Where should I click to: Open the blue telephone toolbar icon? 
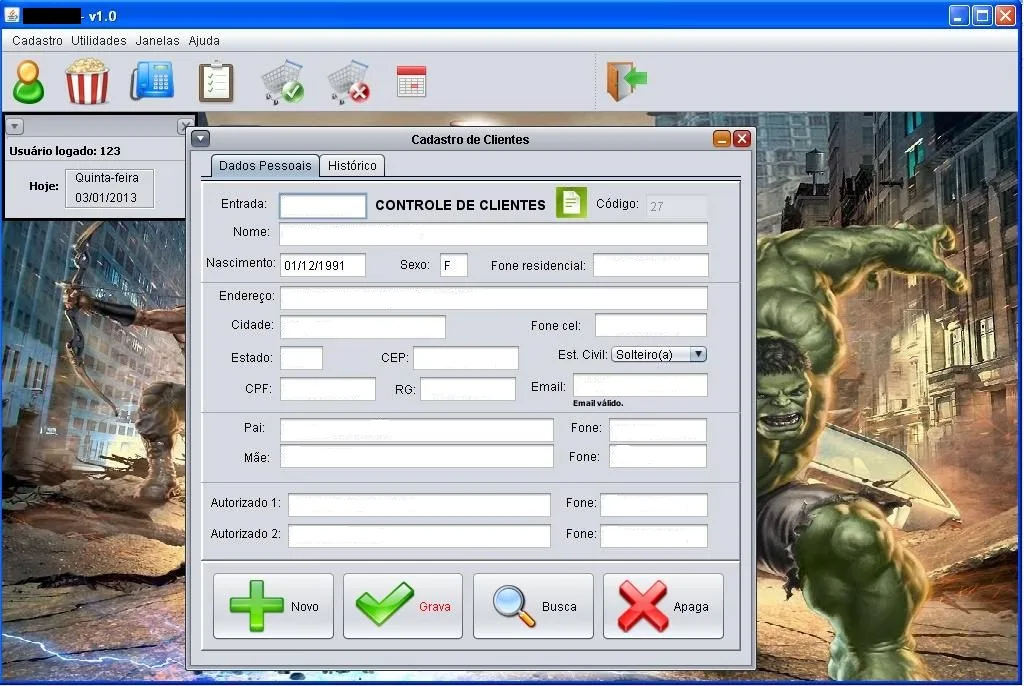(152, 81)
